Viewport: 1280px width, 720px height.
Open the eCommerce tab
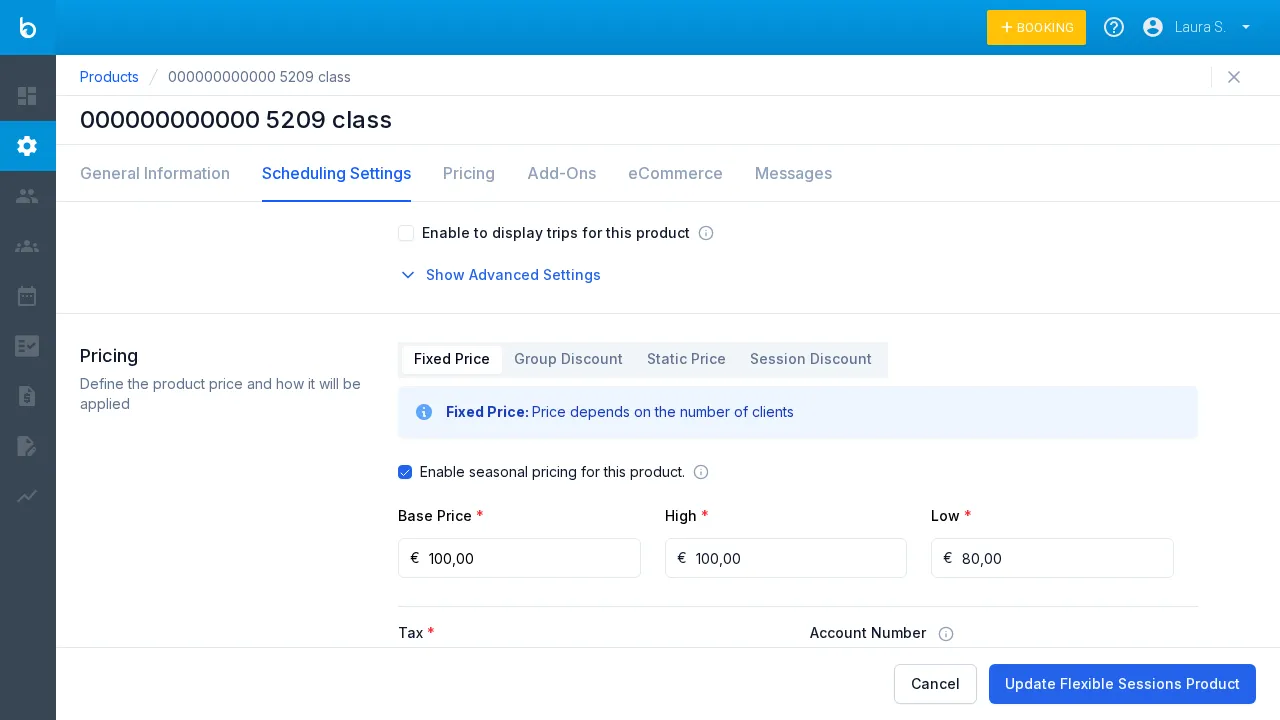point(675,173)
